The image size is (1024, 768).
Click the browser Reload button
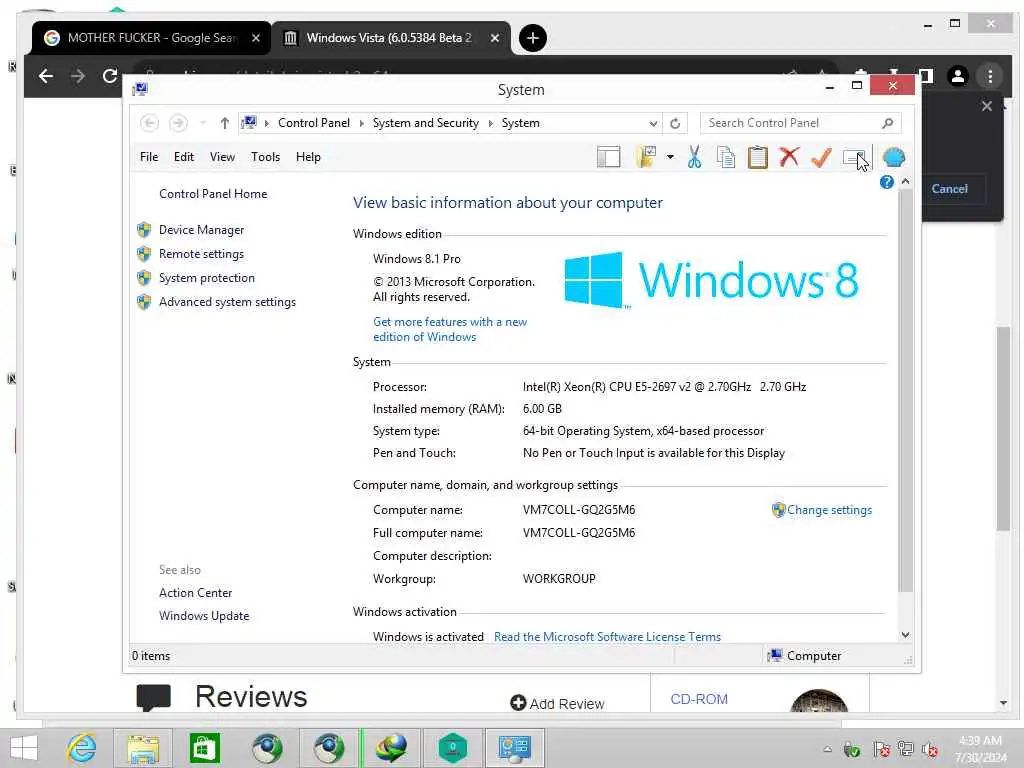110,76
